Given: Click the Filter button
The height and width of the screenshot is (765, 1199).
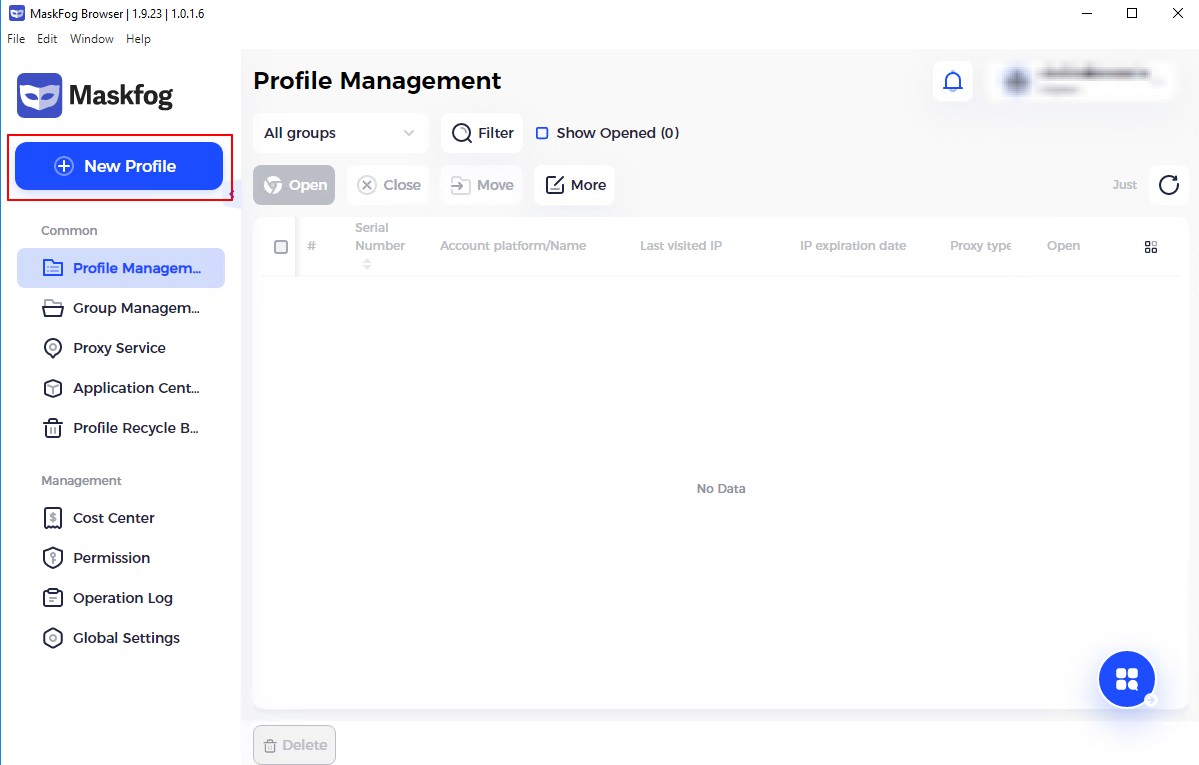Looking at the screenshot, I should click(483, 133).
